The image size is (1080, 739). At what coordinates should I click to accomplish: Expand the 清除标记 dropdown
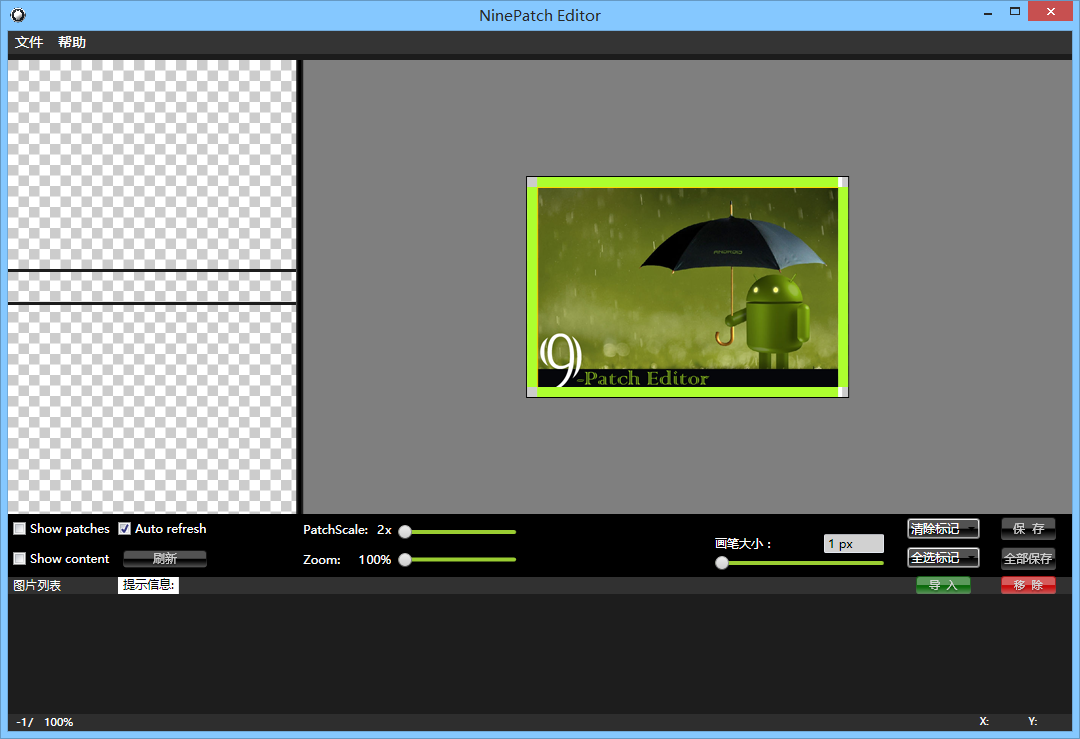(x=942, y=529)
